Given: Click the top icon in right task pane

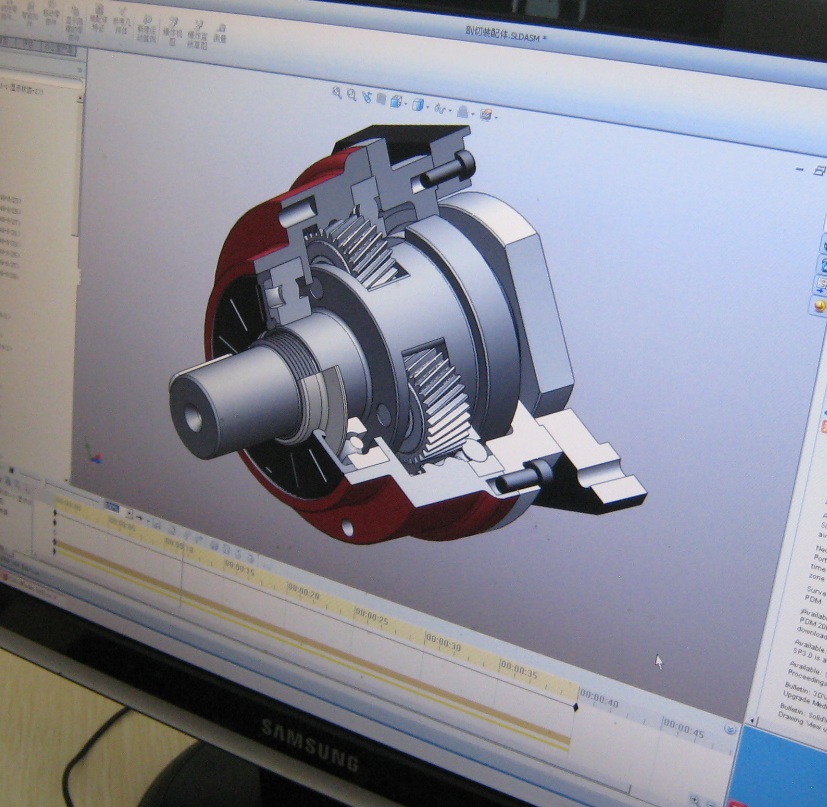Looking at the screenshot, I should [822, 244].
